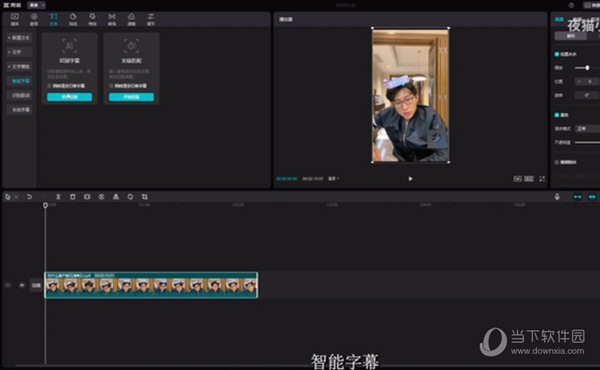Click the aspect ratio icon in player controls
The width and height of the screenshot is (600, 370).
point(517,179)
